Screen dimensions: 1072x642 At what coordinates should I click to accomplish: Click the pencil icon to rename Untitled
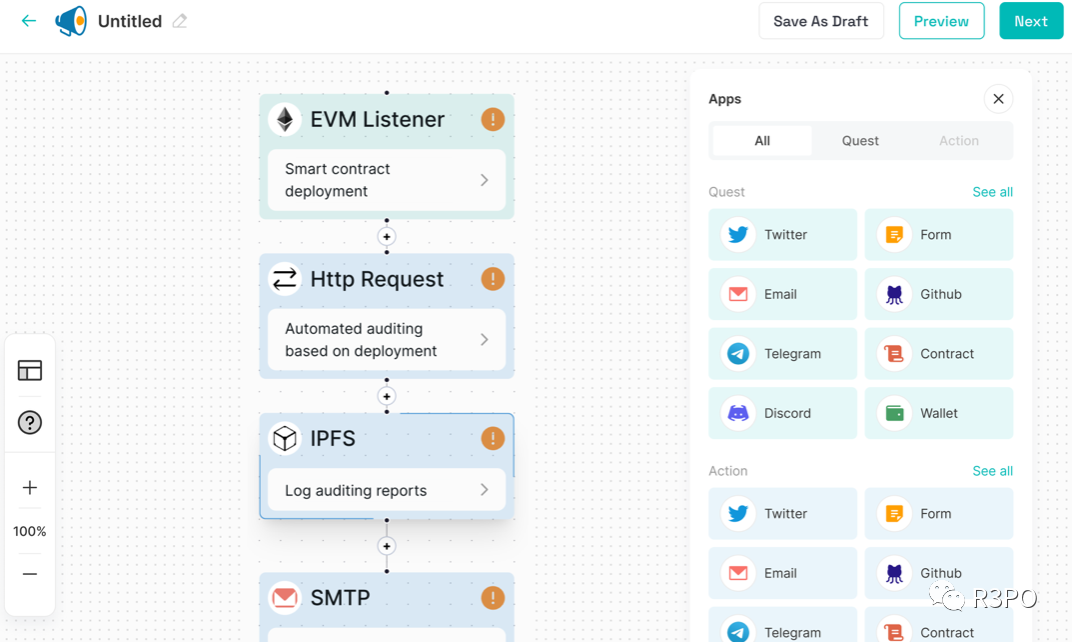coord(180,21)
